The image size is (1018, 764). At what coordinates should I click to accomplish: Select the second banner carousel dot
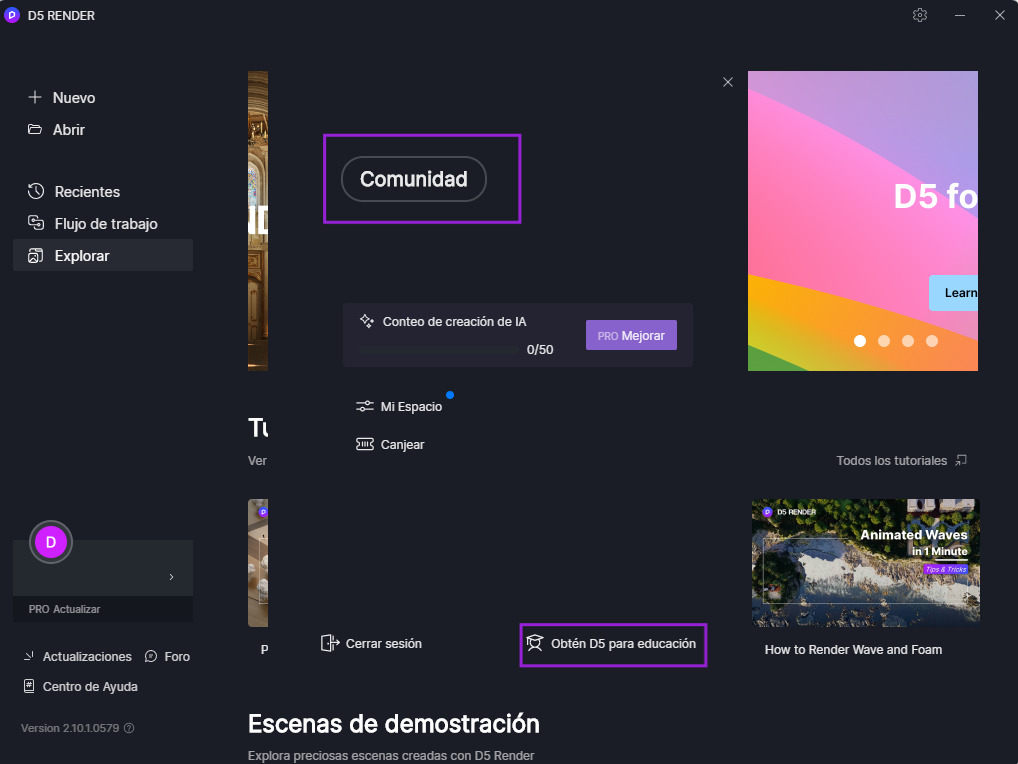coord(884,341)
